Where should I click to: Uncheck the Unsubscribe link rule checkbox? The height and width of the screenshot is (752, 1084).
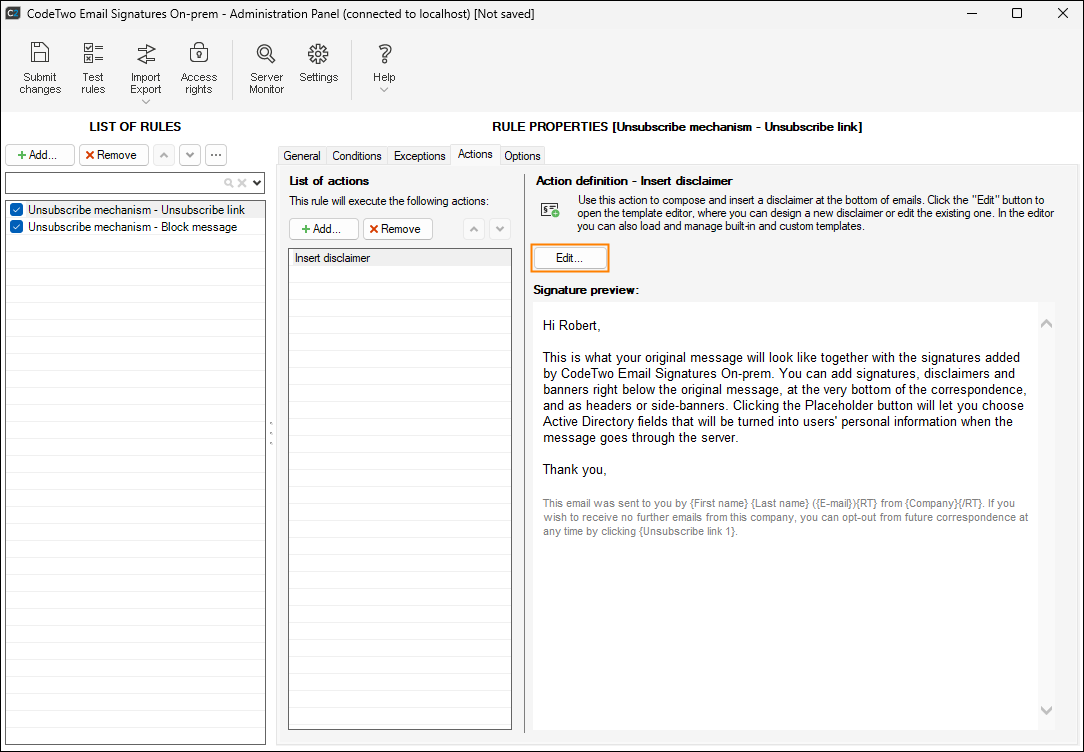[x=16, y=210]
